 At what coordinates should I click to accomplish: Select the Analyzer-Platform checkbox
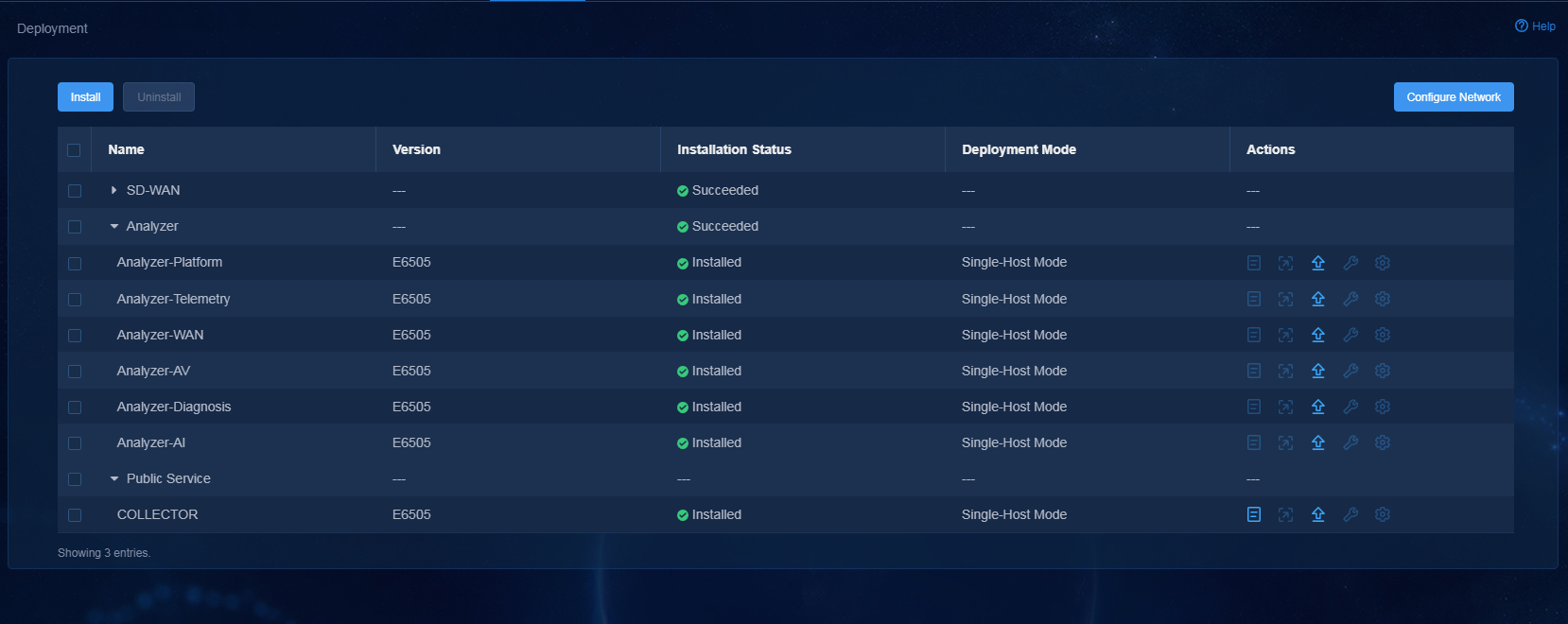click(x=75, y=264)
